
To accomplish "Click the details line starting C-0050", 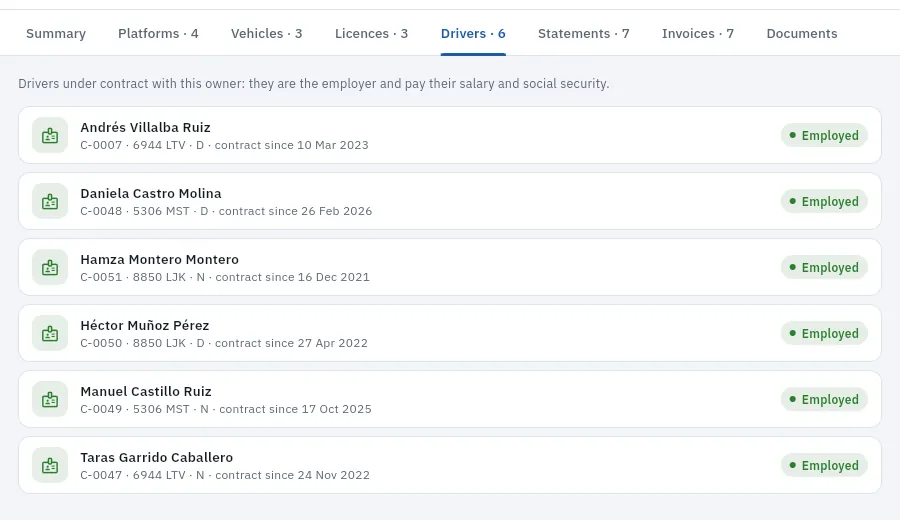I will 224,343.
